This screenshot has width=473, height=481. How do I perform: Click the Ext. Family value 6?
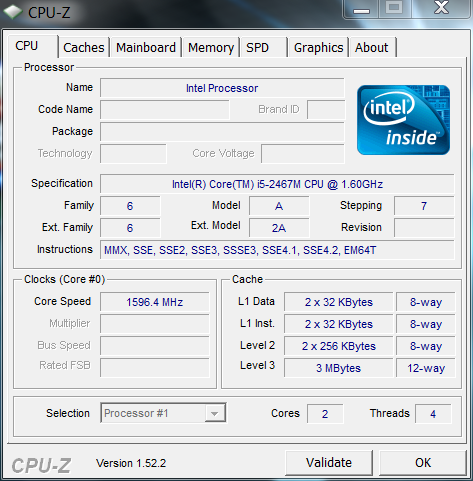(x=130, y=228)
